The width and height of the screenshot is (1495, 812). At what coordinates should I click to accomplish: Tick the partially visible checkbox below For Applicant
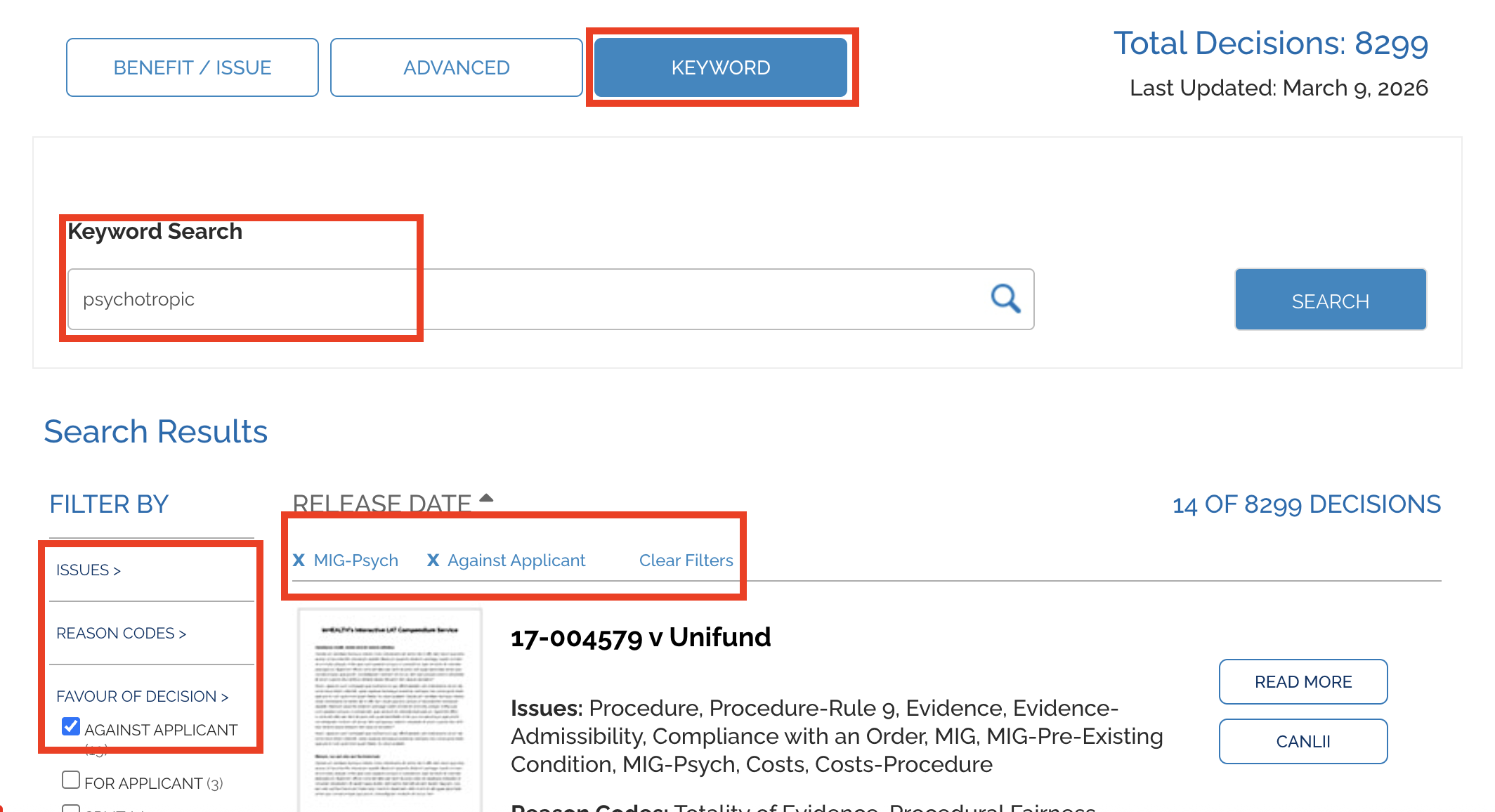(71, 808)
